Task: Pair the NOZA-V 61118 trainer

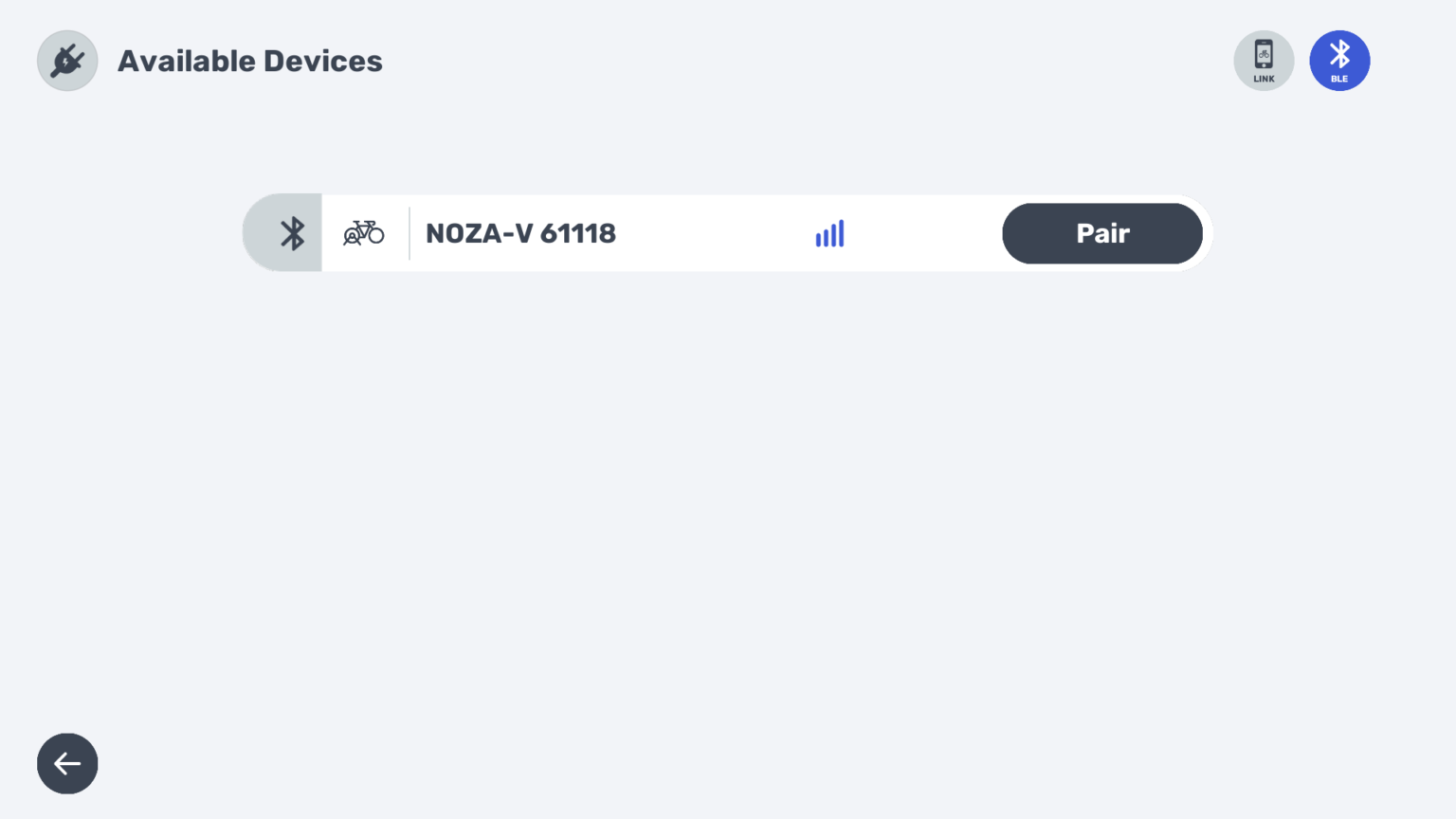Action: [1101, 233]
